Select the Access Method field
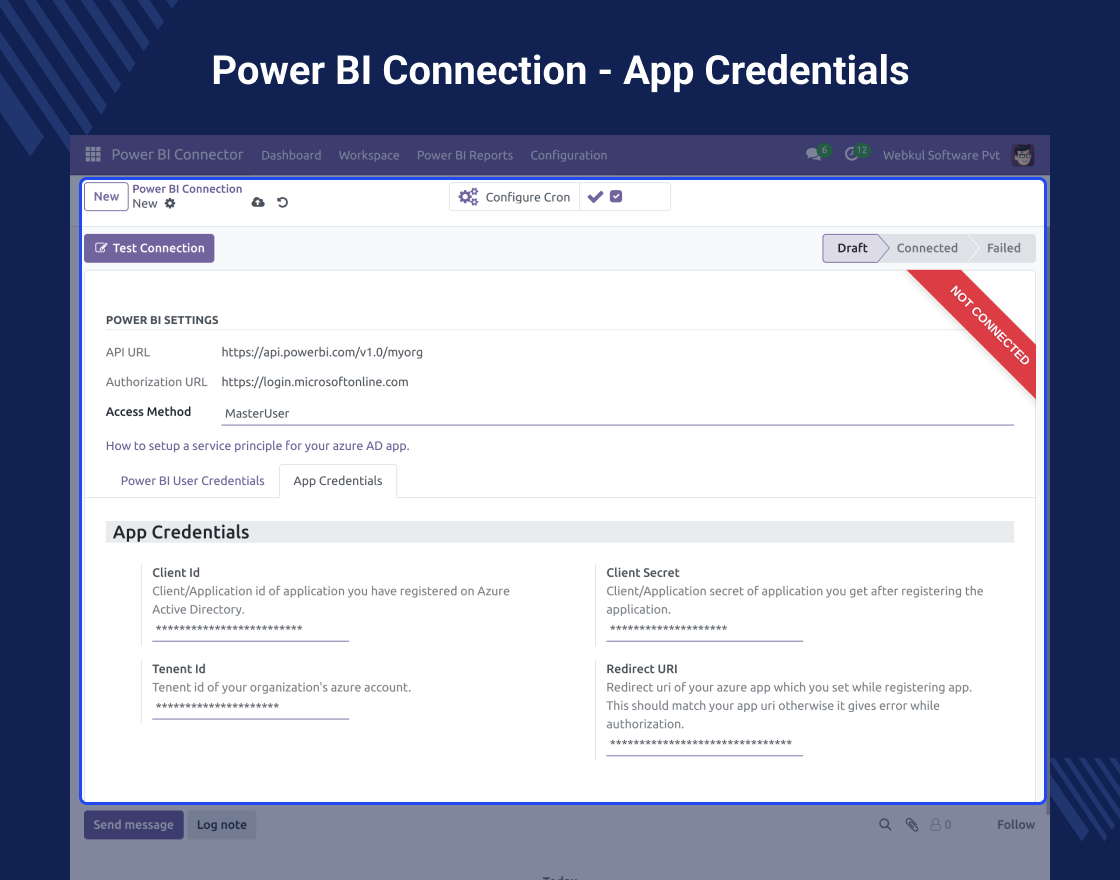 coord(400,413)
